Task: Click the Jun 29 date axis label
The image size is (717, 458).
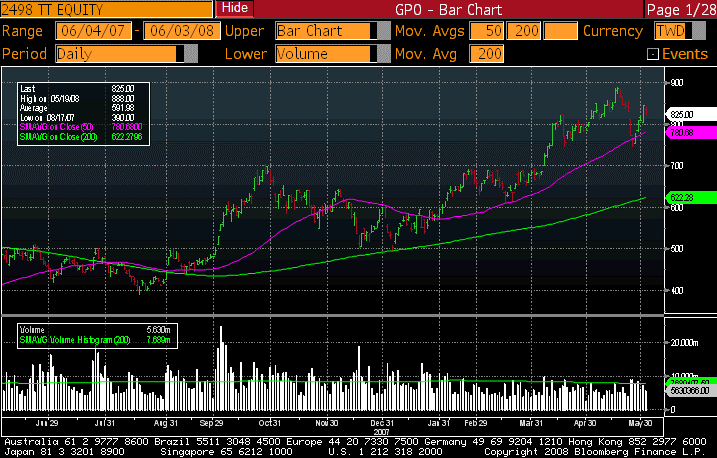Action: coord(47,423)
